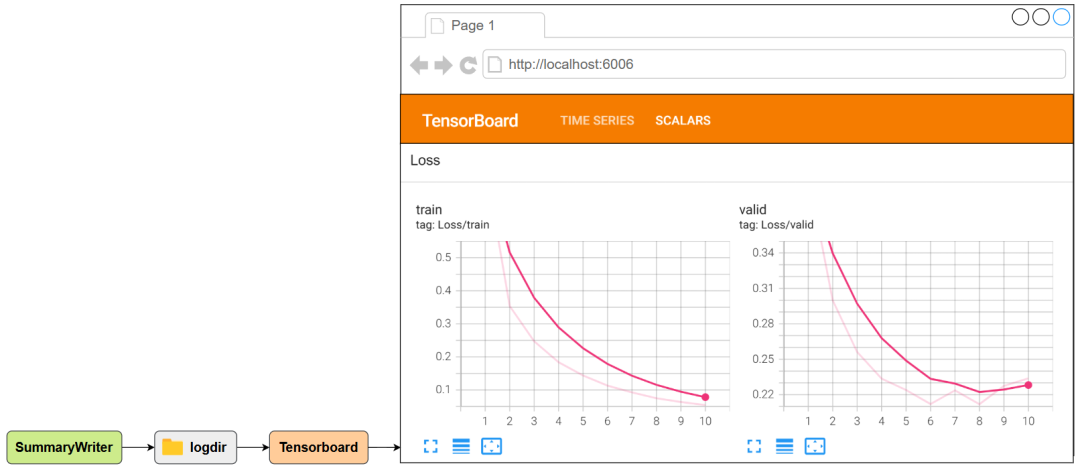Viewport: 1080px width, 470px height.
Task: Click the 'tag: Loss/train' label
Action: click(x=453, y=225)
